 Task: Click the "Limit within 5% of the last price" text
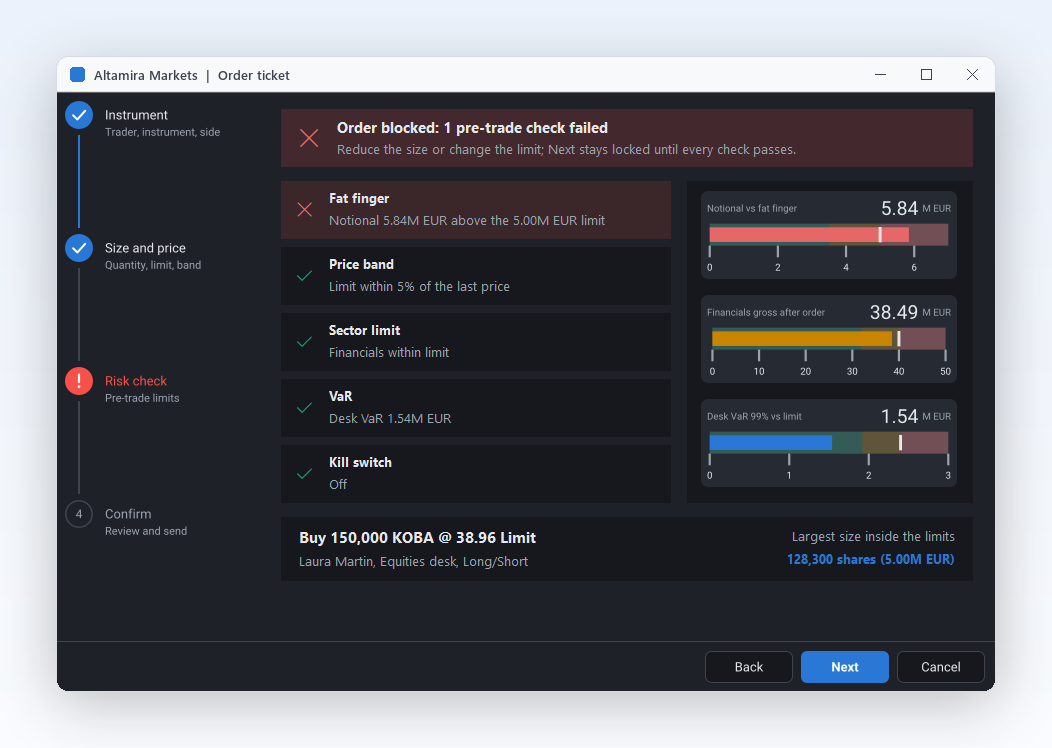point(419,286)
